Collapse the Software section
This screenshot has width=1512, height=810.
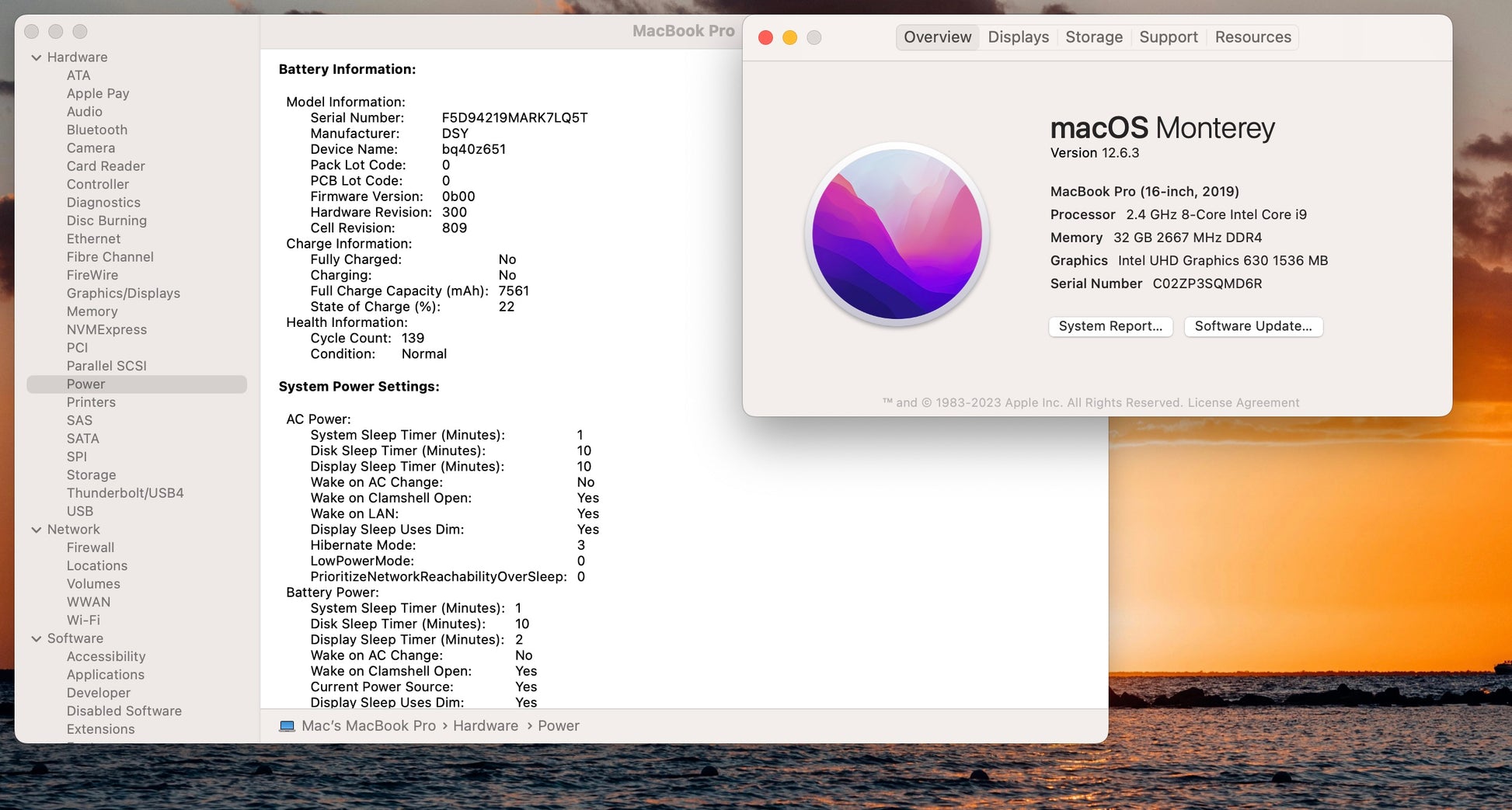(x=36, y=638)
